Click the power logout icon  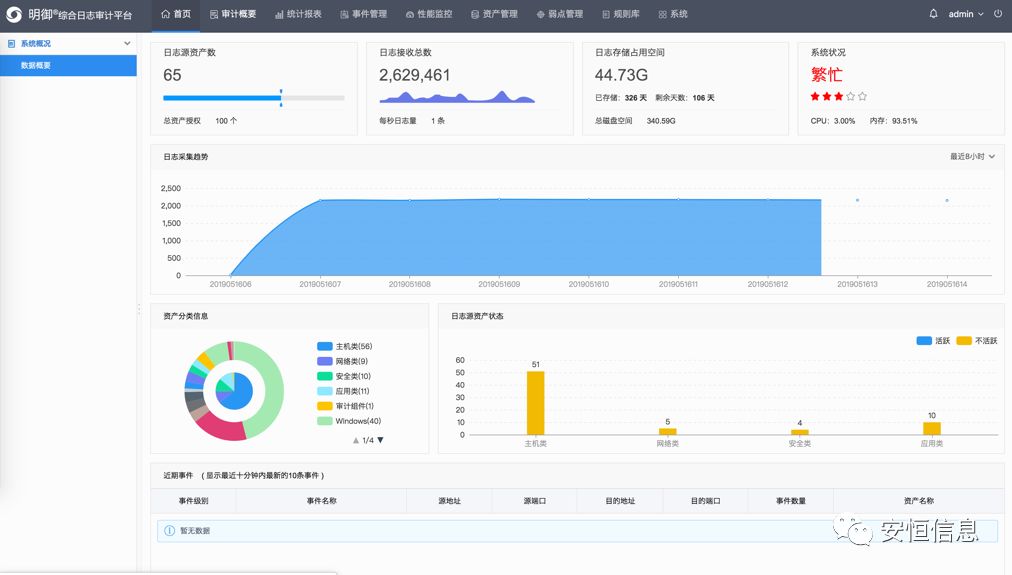997,14
